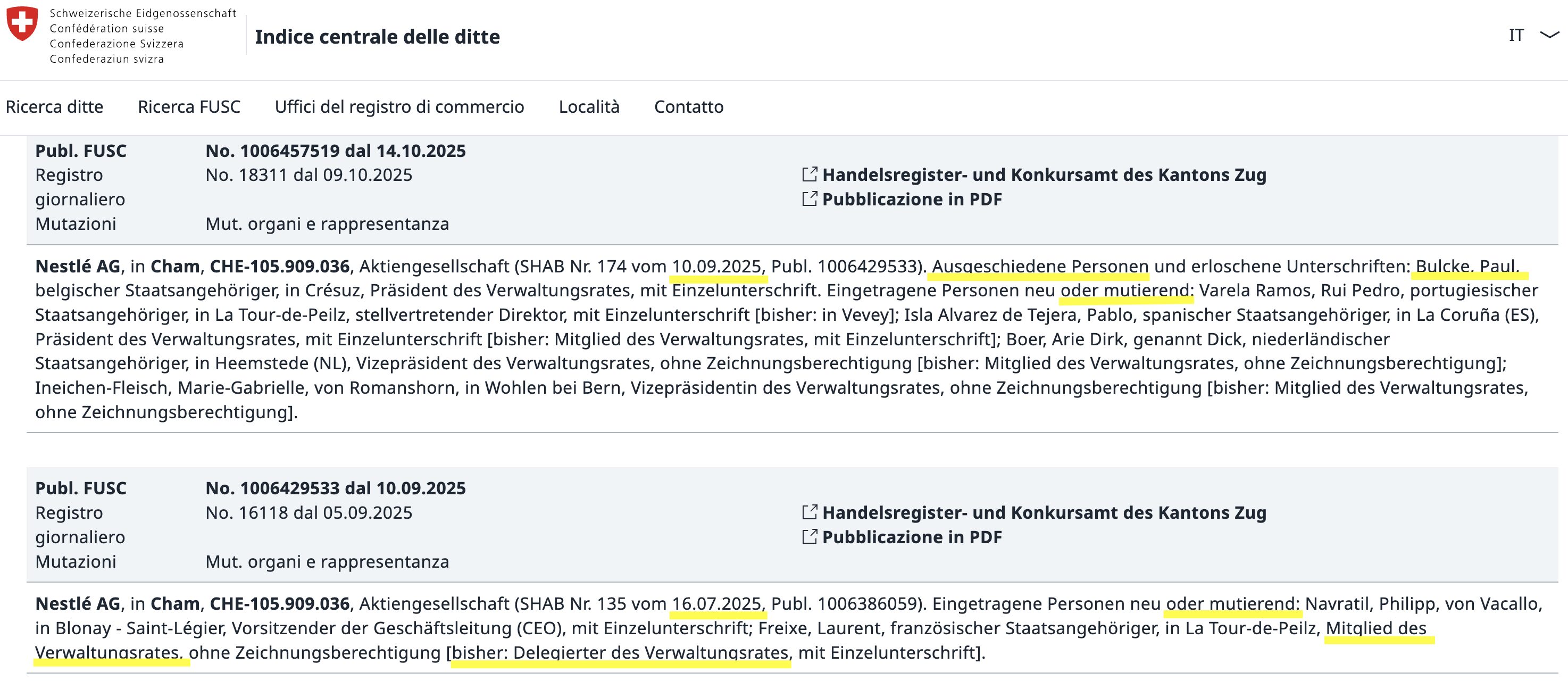
Task: Select Uffici del registro di commercio
Action: [399, 107]
